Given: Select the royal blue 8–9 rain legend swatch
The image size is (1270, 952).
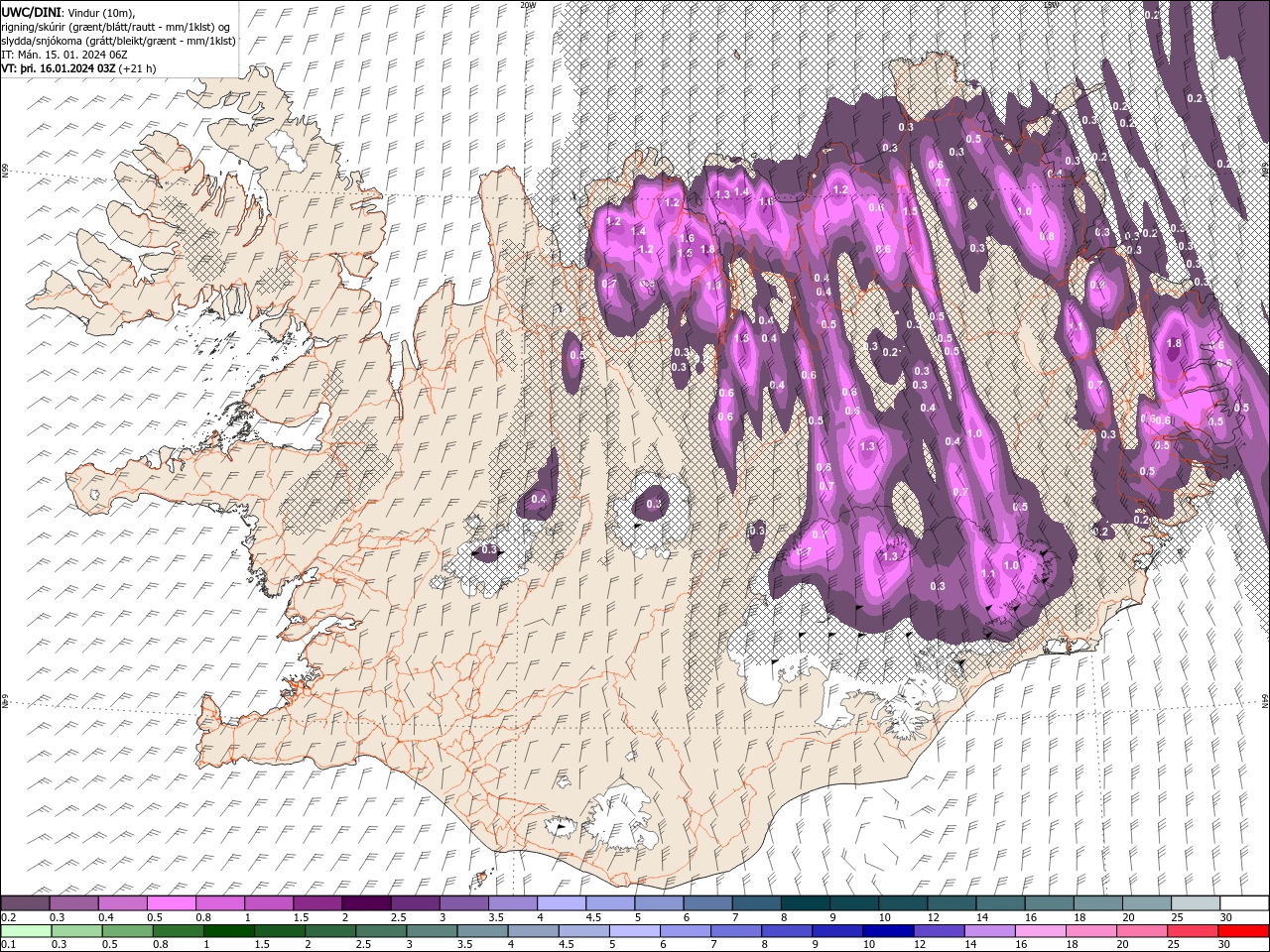Looking at the screenshot, I should [x=786, y=931].
